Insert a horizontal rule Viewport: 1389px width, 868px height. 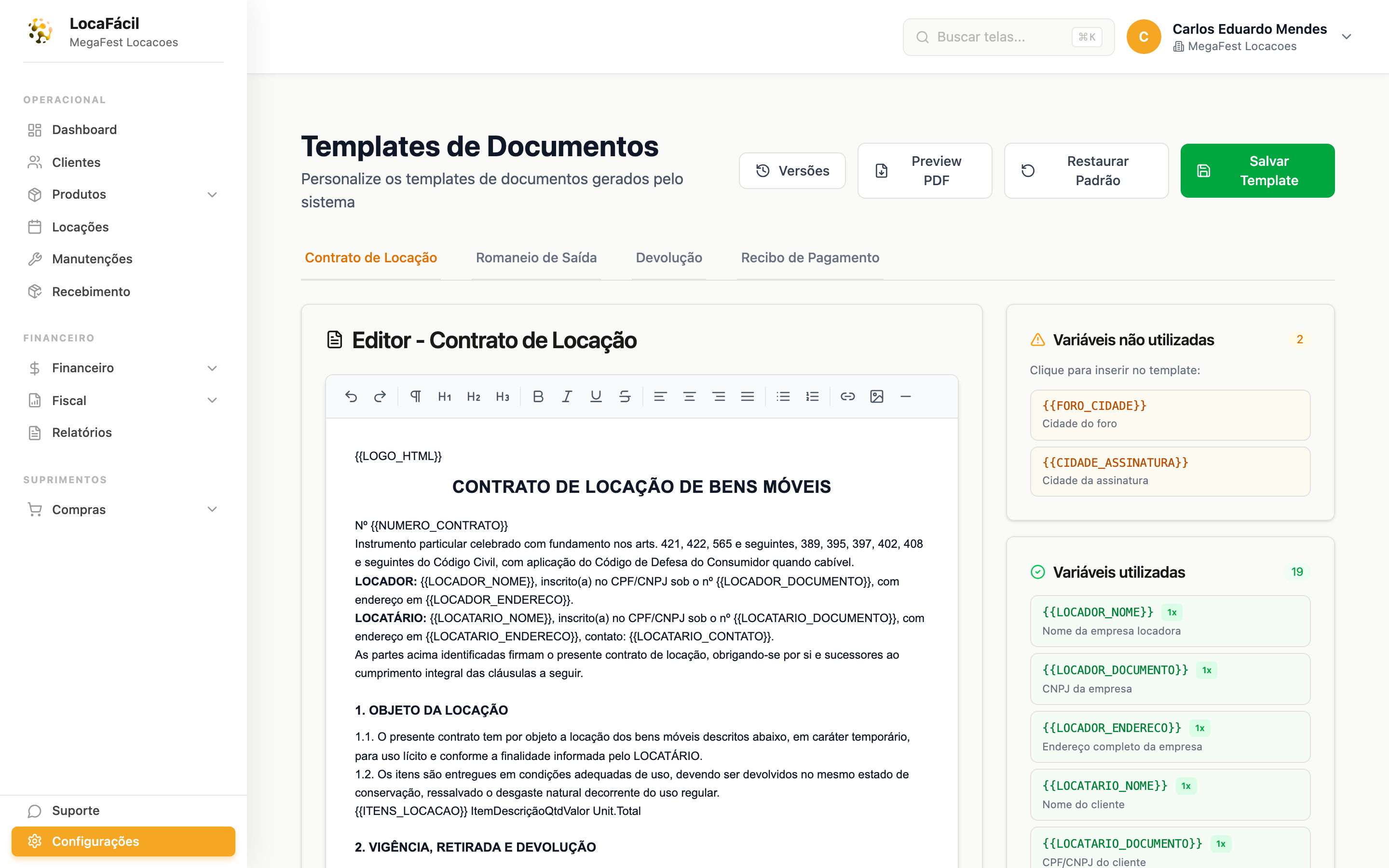tap(906, 396)
